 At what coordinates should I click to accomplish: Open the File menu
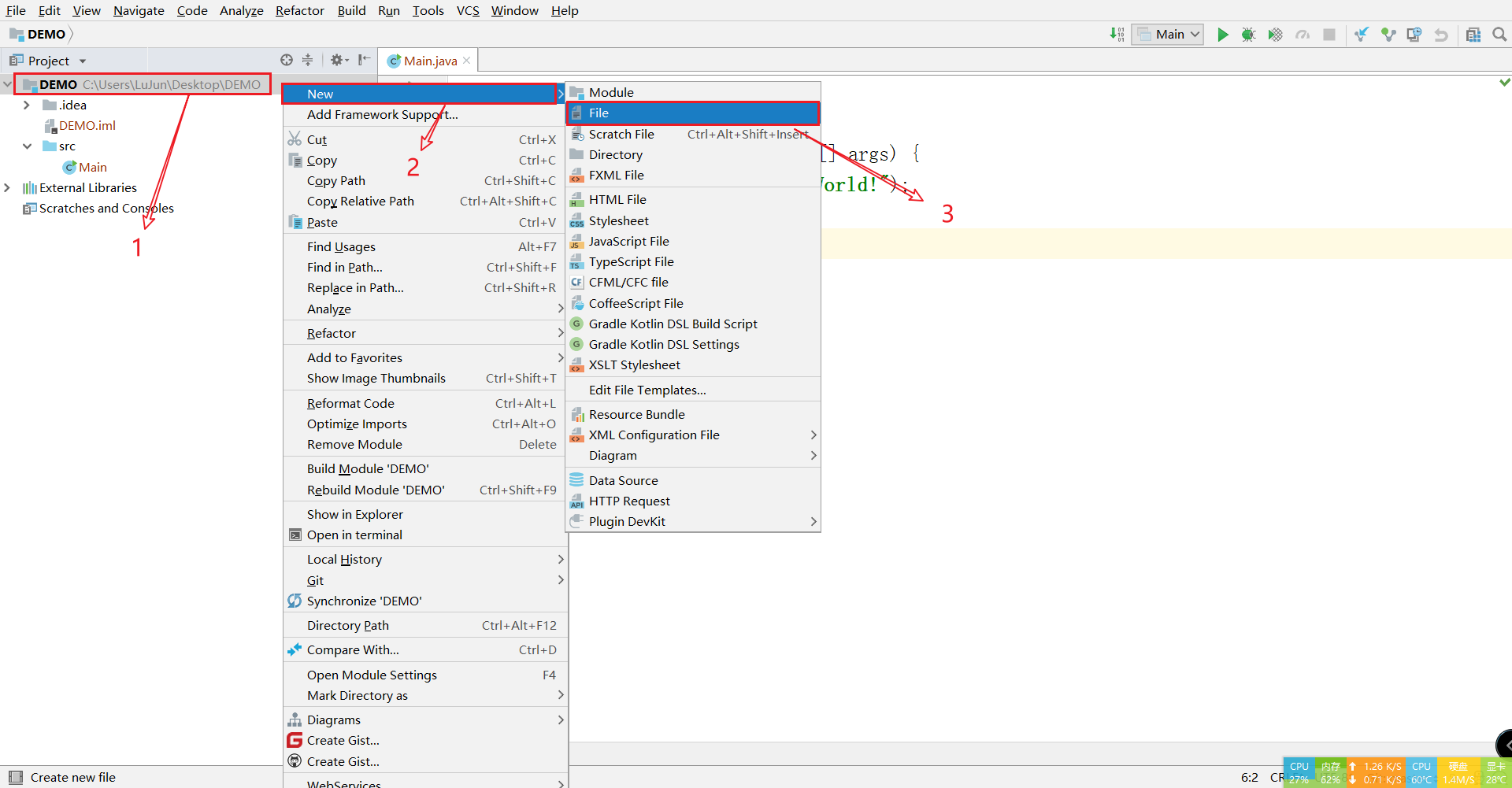[16, 10]
